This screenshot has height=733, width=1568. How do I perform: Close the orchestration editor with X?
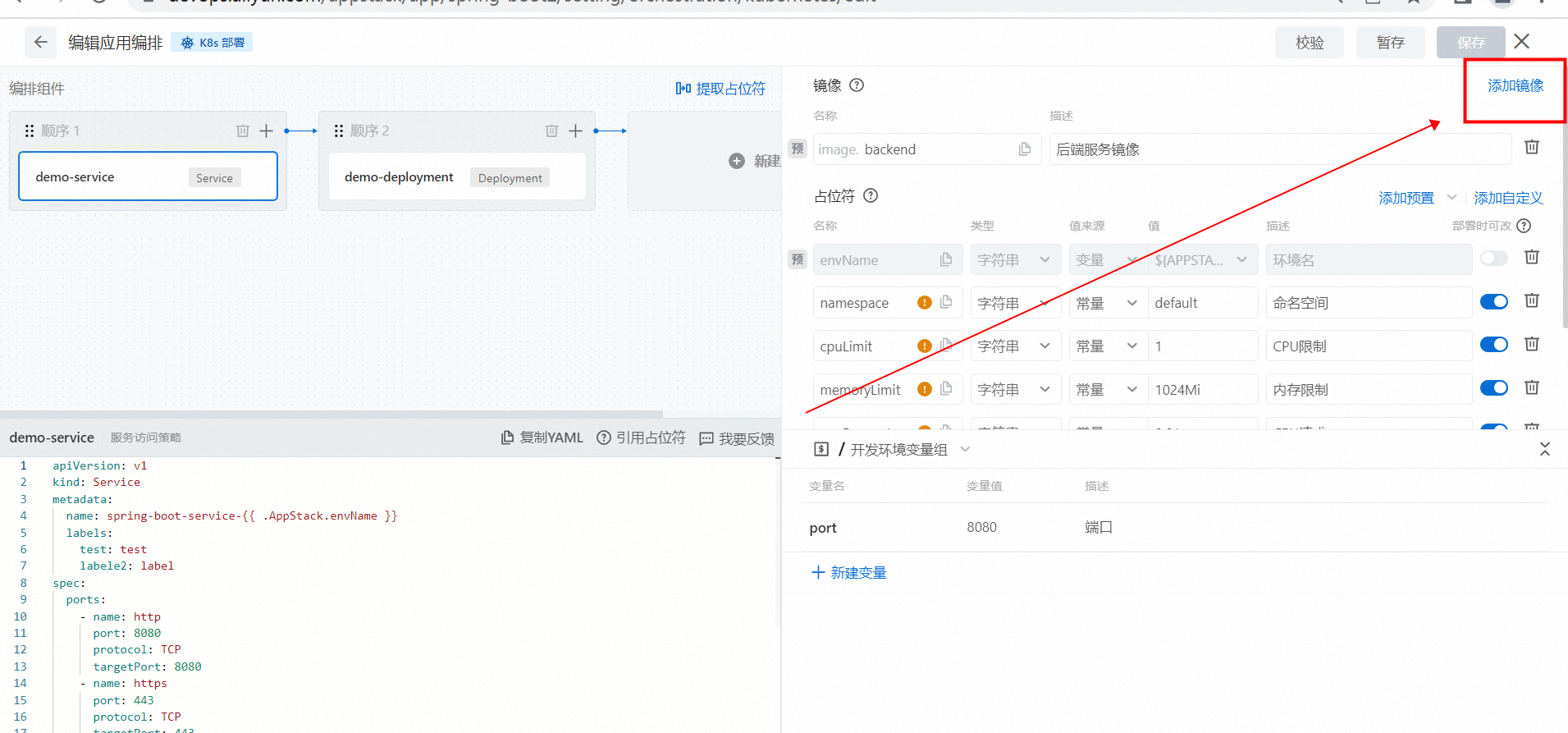(x=1522, y=41)
